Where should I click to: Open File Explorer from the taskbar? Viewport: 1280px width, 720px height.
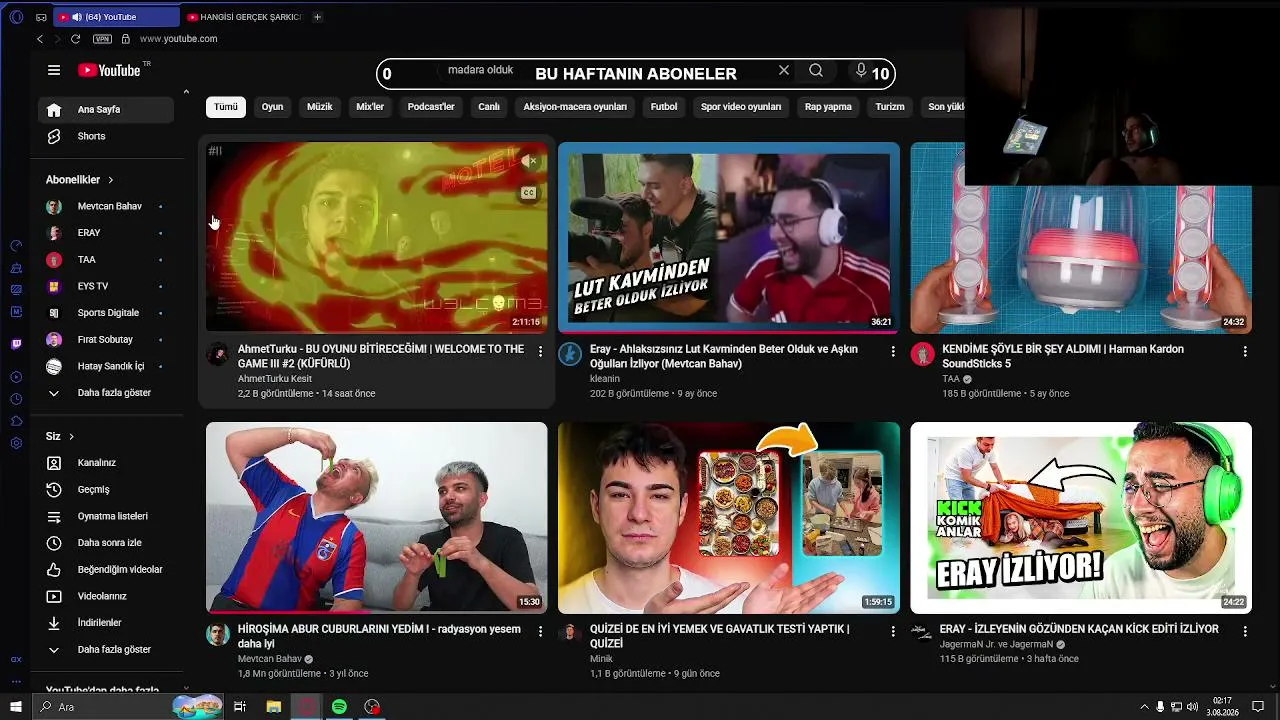pos(273,707)
